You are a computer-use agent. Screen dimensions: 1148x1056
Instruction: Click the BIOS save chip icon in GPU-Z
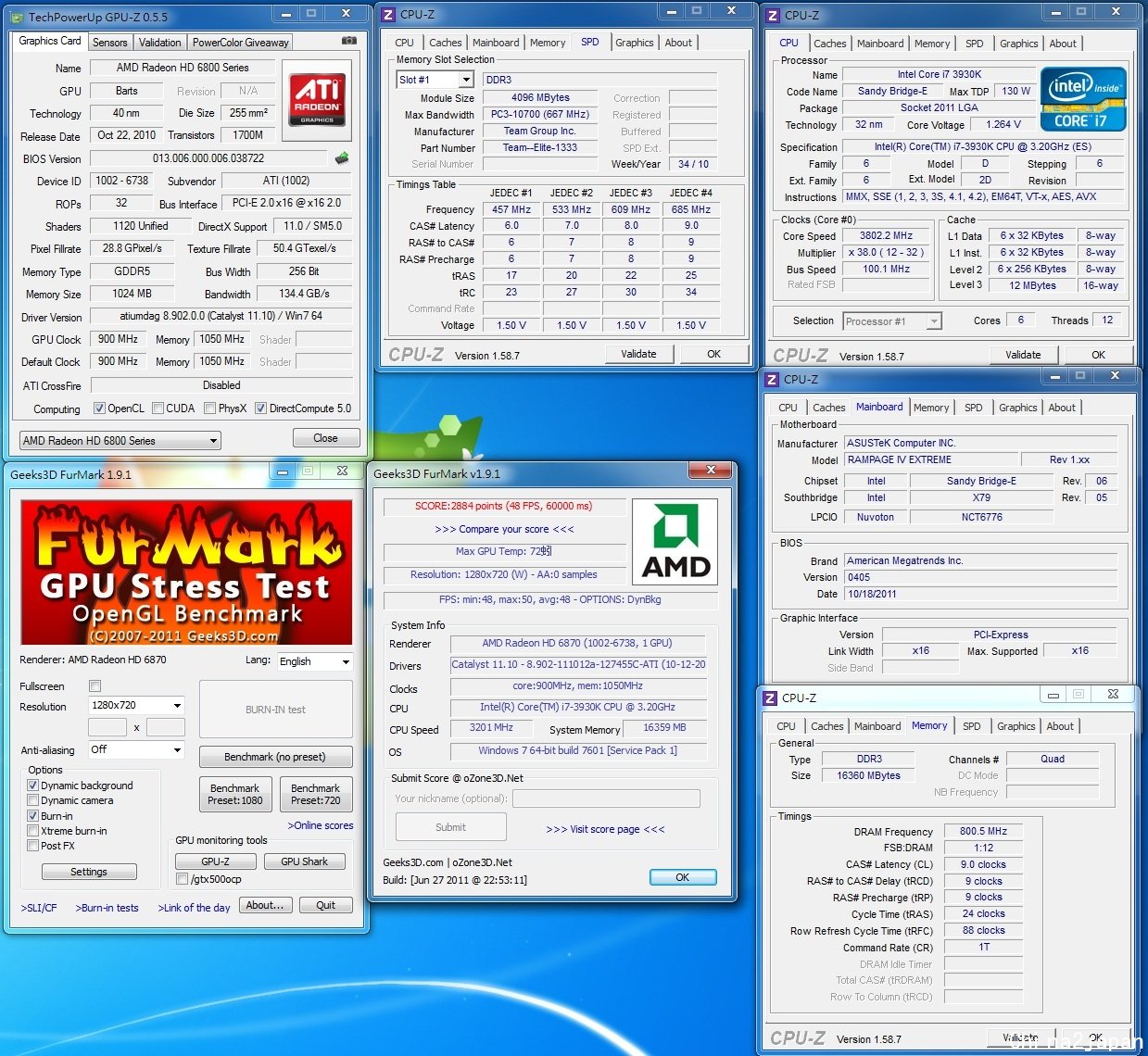(x=342, y=158)
